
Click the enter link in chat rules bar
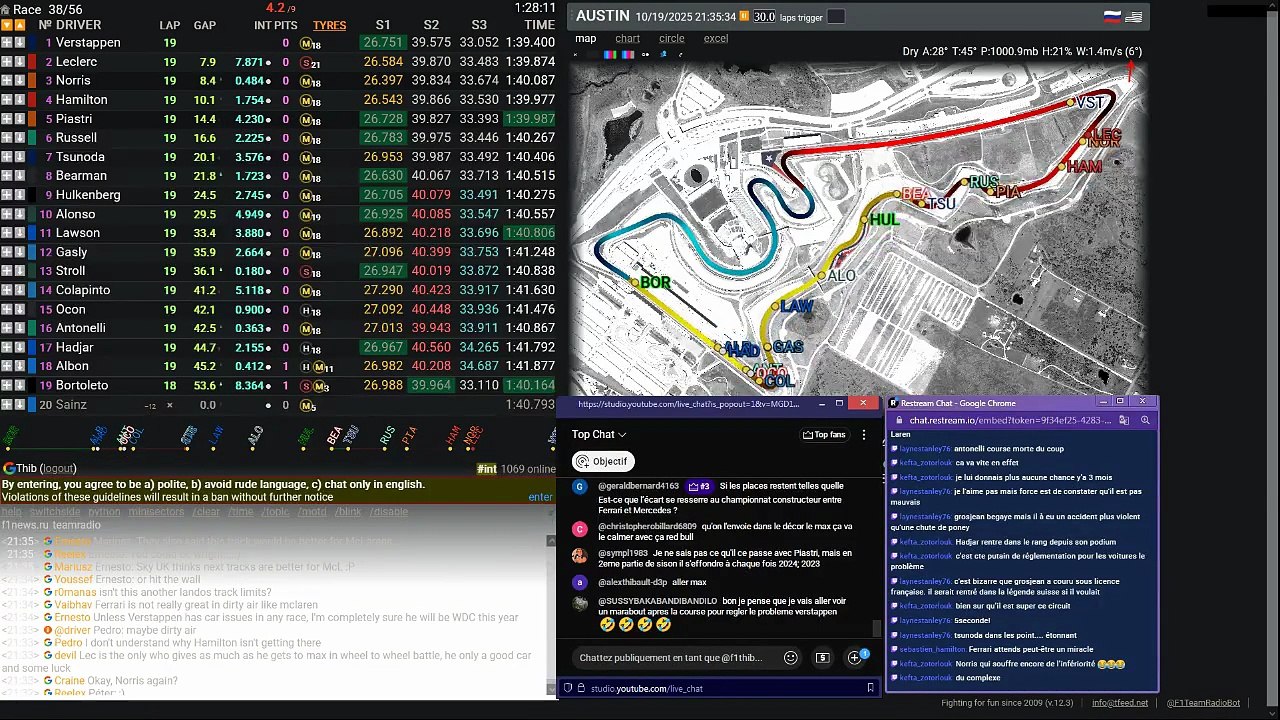[x=540, y=497]
